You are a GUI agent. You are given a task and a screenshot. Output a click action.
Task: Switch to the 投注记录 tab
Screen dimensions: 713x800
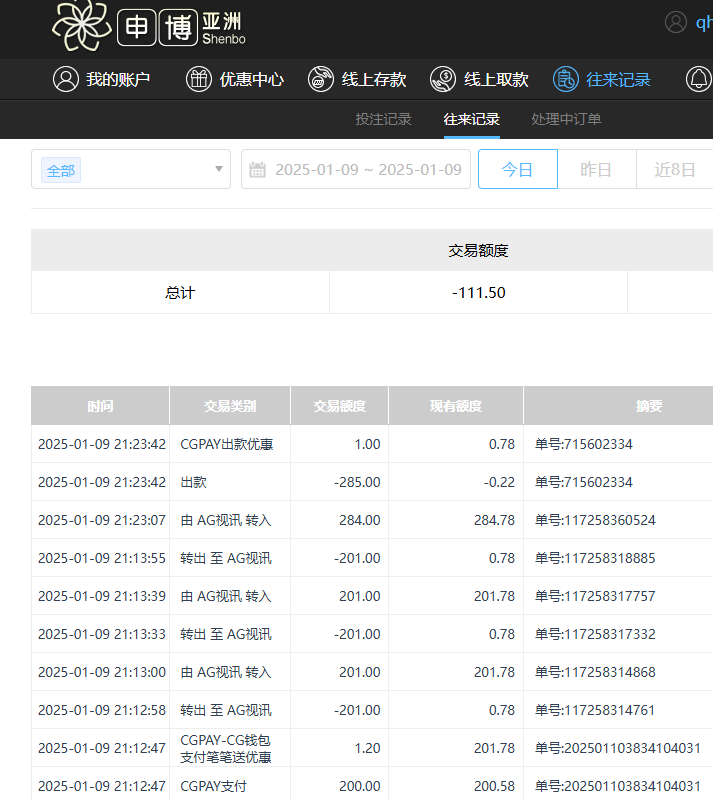pyautogui.click(x=383, y=119)
